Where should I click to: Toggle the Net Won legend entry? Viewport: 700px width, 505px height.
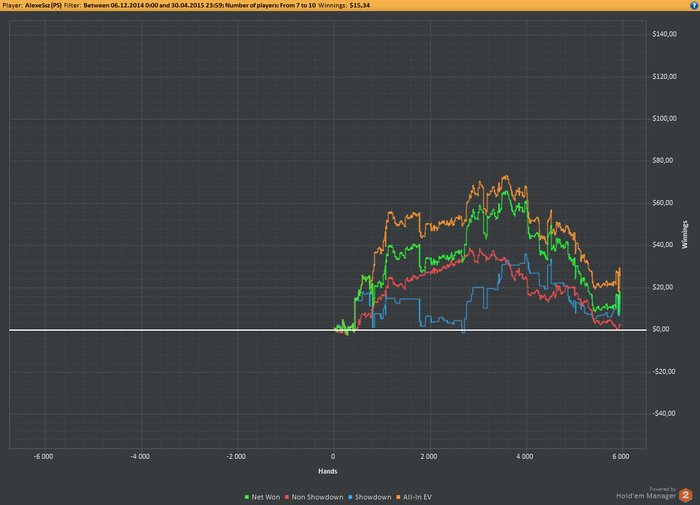262,497
